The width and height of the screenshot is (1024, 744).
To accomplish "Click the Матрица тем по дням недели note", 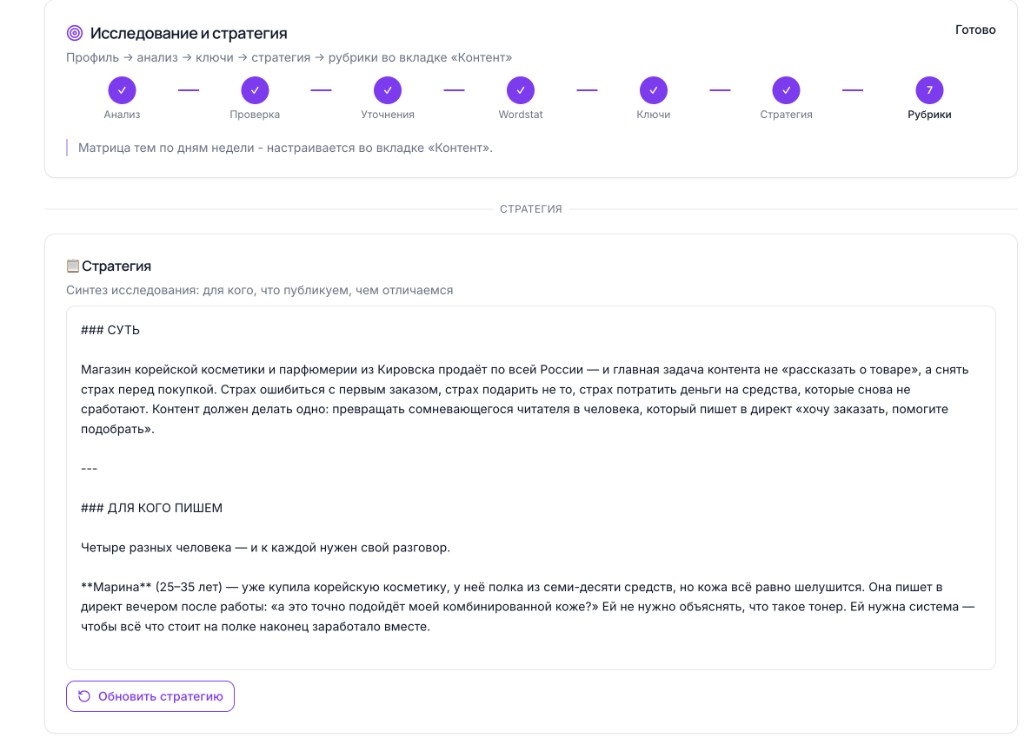I will point(285,148).
